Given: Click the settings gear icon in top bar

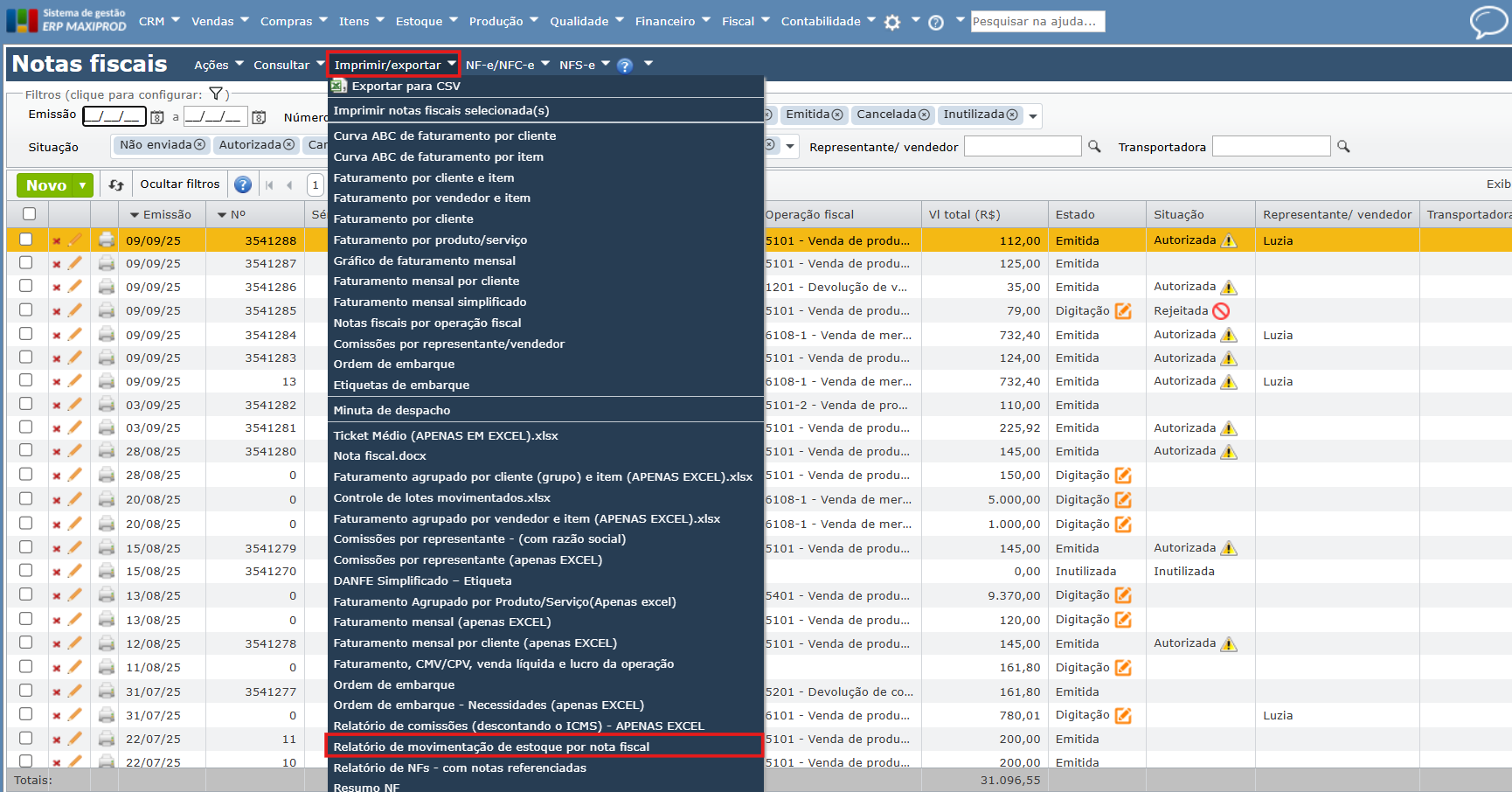Looking at the screenshot, I should (891, 23).
